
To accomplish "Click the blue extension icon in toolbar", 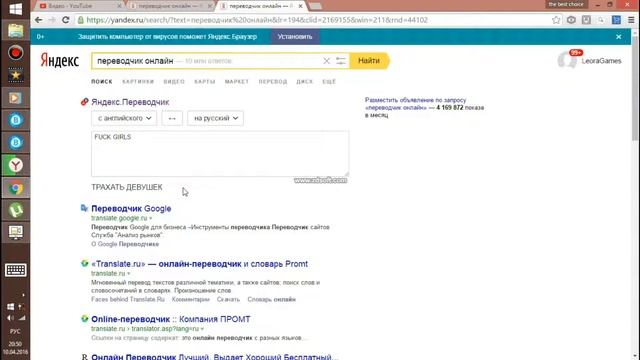I will (616, 20).
